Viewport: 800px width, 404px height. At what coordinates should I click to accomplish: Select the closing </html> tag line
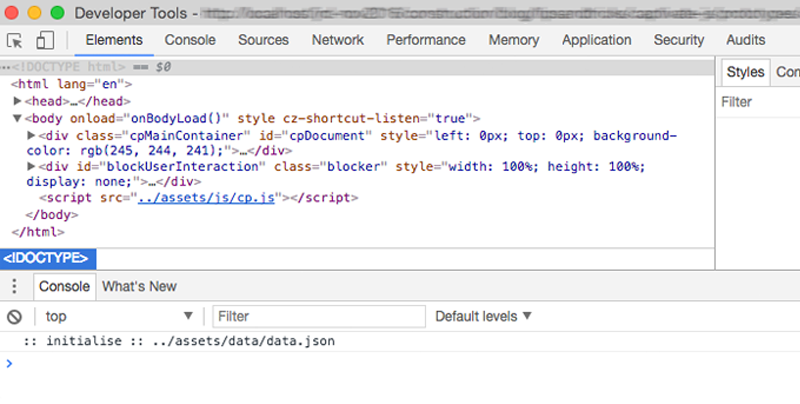(38, 232)
